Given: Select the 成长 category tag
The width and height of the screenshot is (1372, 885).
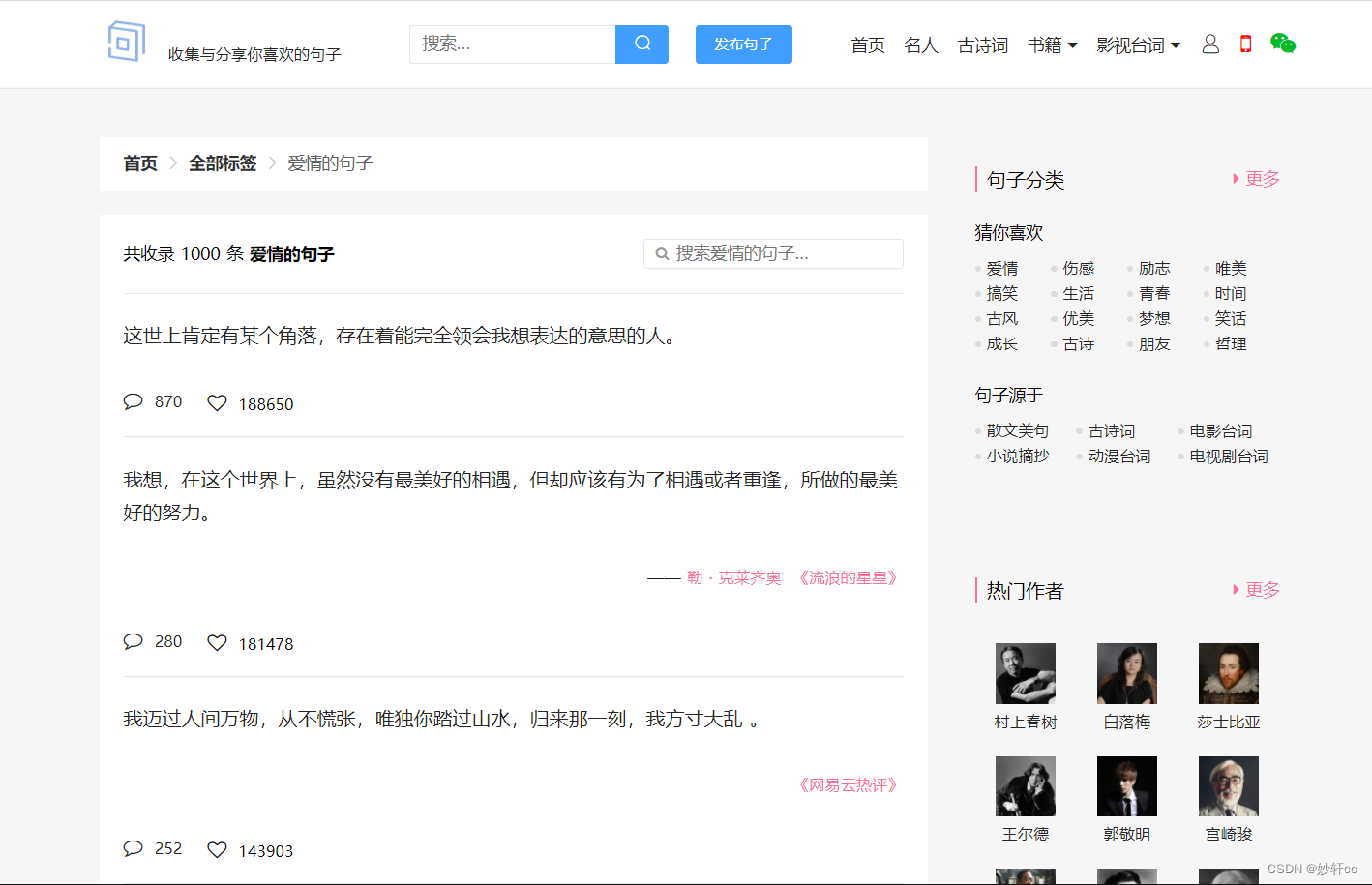Looking at the screenshot, I should coord(1002,343).
